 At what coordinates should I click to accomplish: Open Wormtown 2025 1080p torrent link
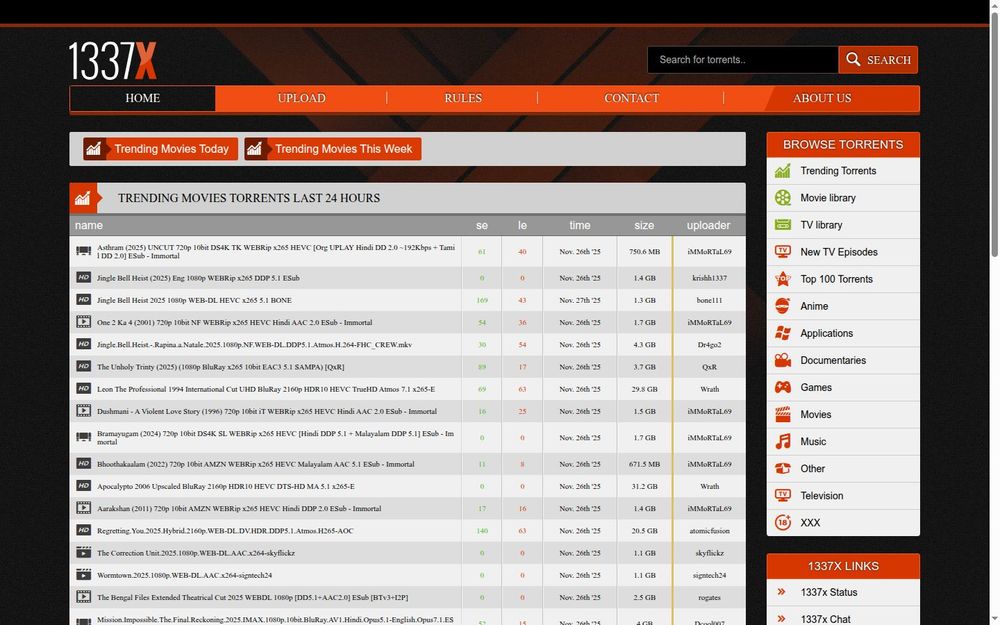[x=184, y=575]
